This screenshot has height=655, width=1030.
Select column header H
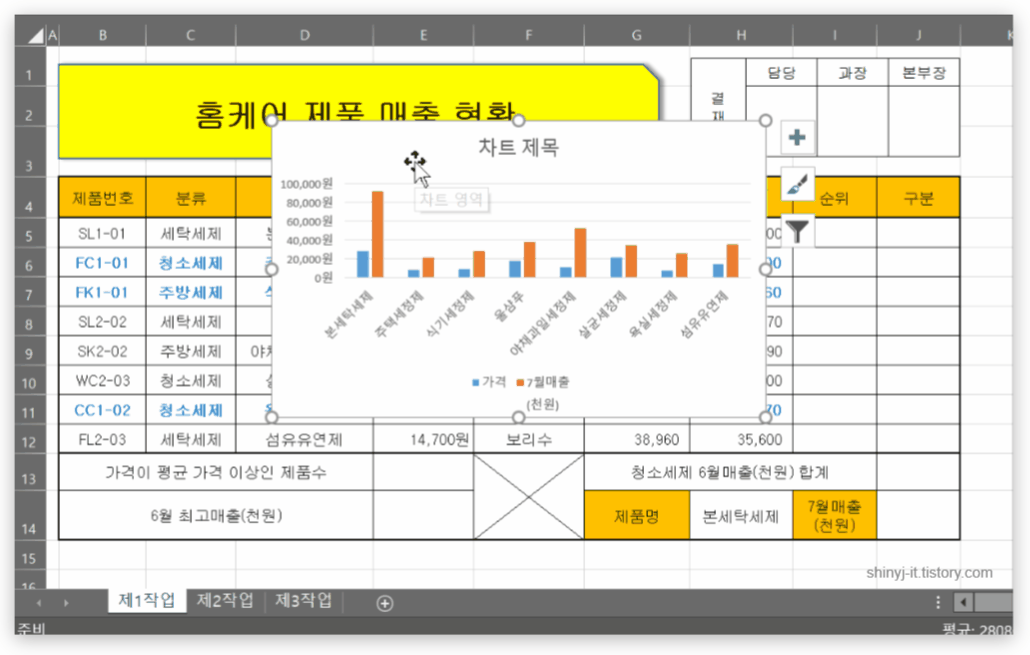741,35
